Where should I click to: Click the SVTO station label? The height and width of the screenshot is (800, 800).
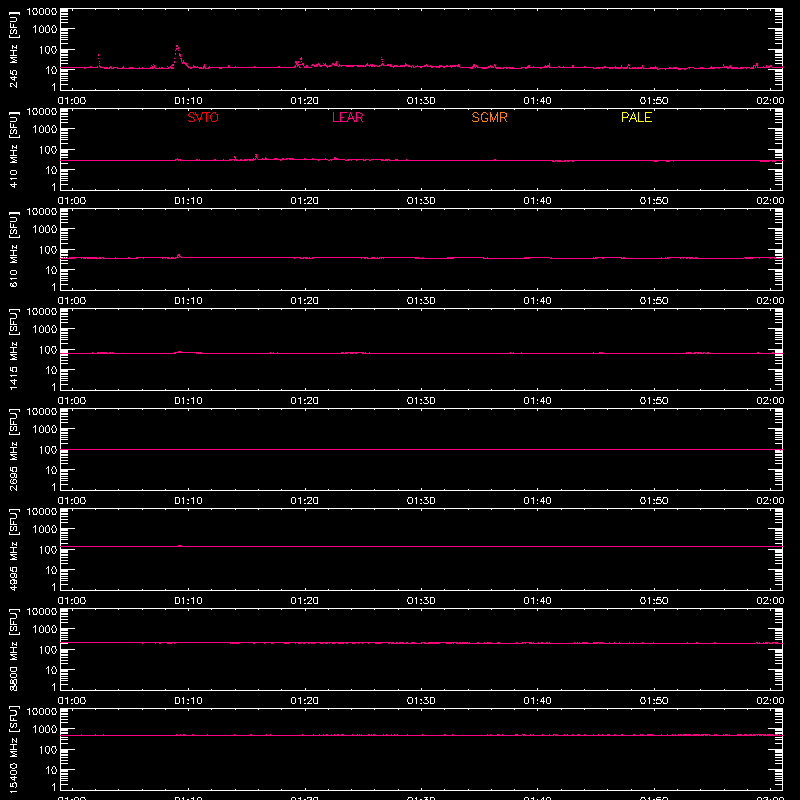pyautogui.click(x=203, y=117)
